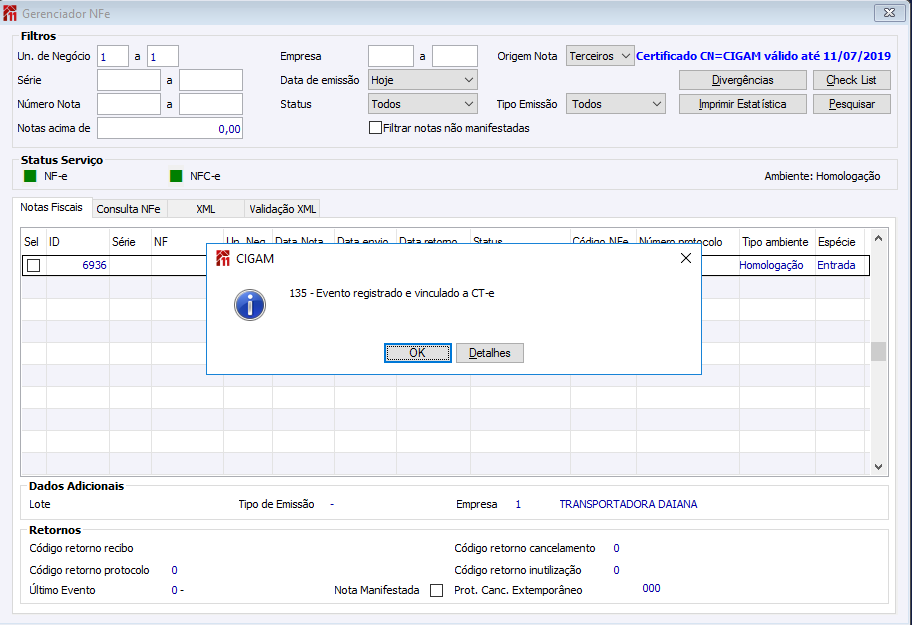
Task: Click ID cell 6936
Action: coord(78,265)
